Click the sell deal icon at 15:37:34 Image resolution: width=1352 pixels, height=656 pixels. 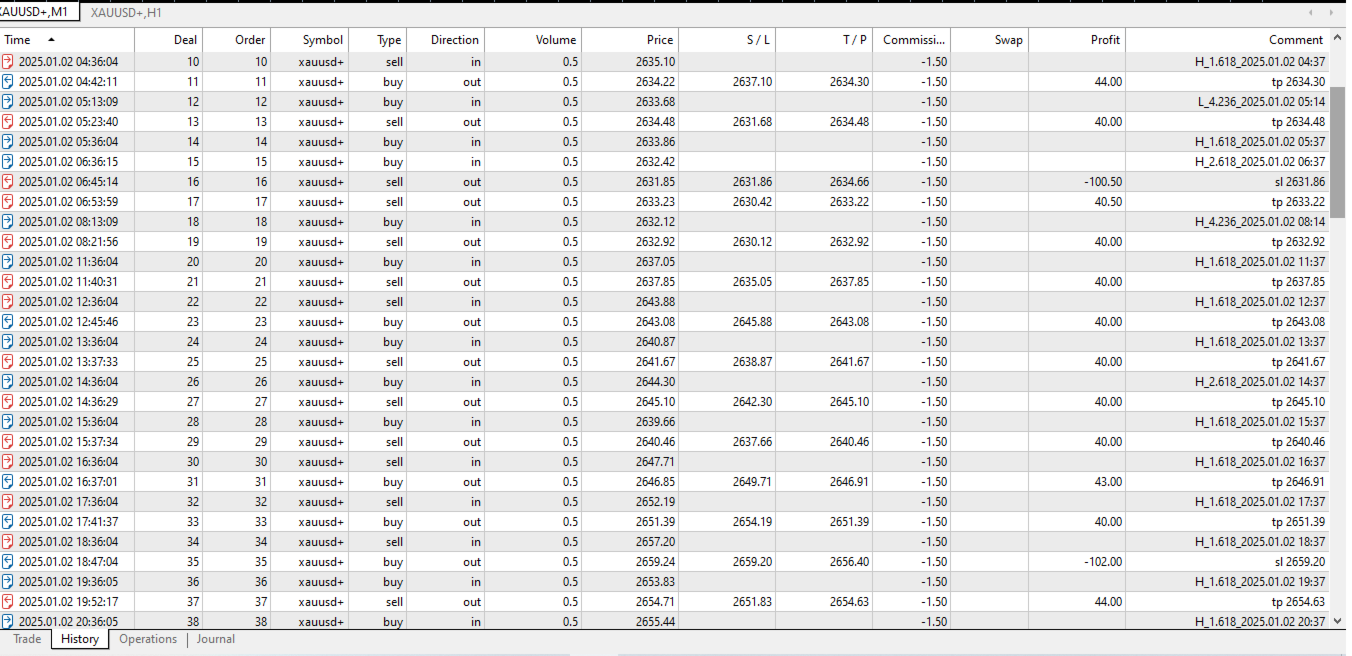pos(8,442)
